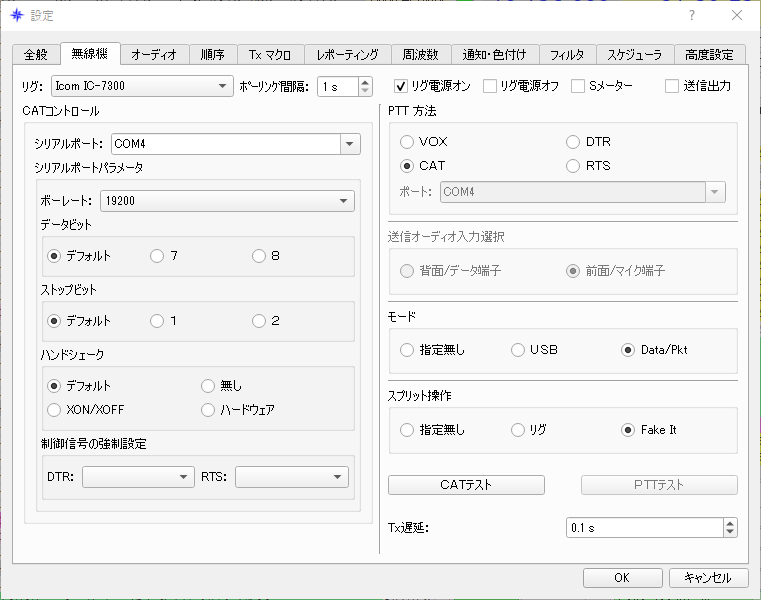Viewport: 761px width, 600px height.
Task: Open the オーディオ tab
Action: tap(154, 54)
